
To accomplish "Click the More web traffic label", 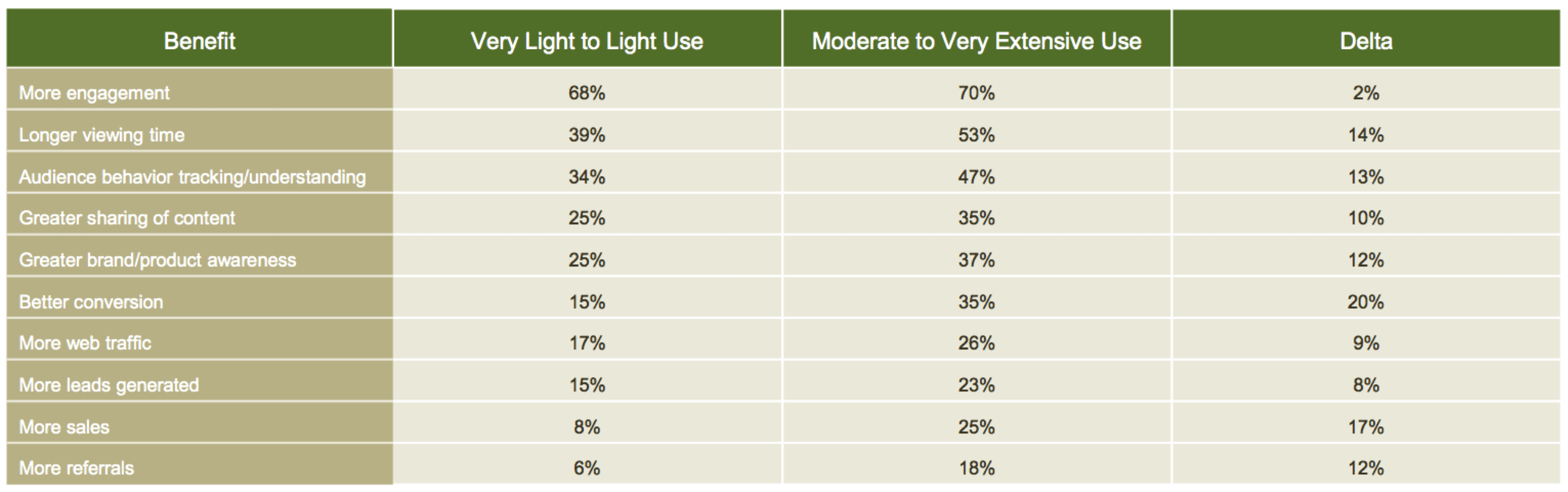I will point(85,343).
